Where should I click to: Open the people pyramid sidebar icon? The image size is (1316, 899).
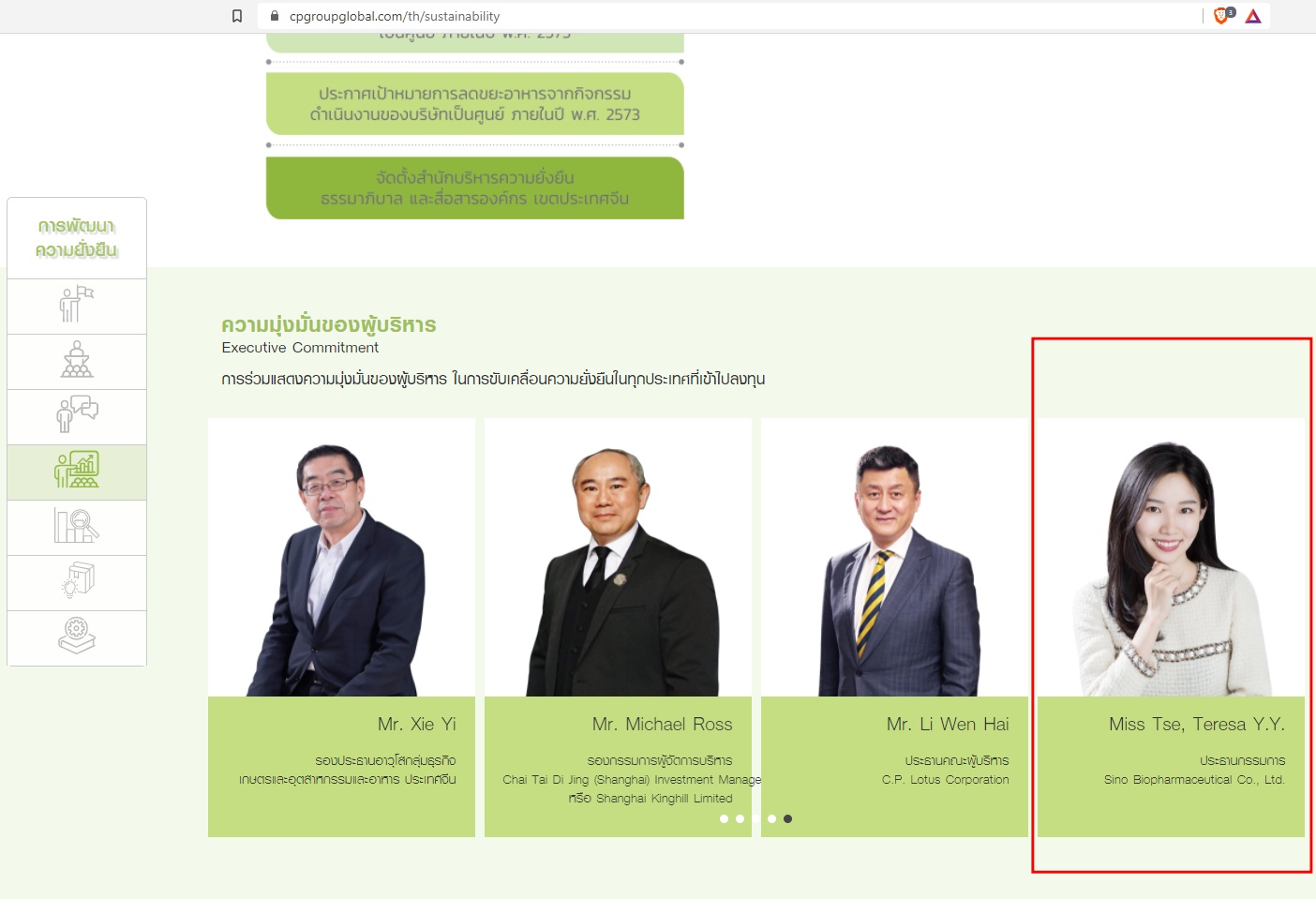click(77, 361)
